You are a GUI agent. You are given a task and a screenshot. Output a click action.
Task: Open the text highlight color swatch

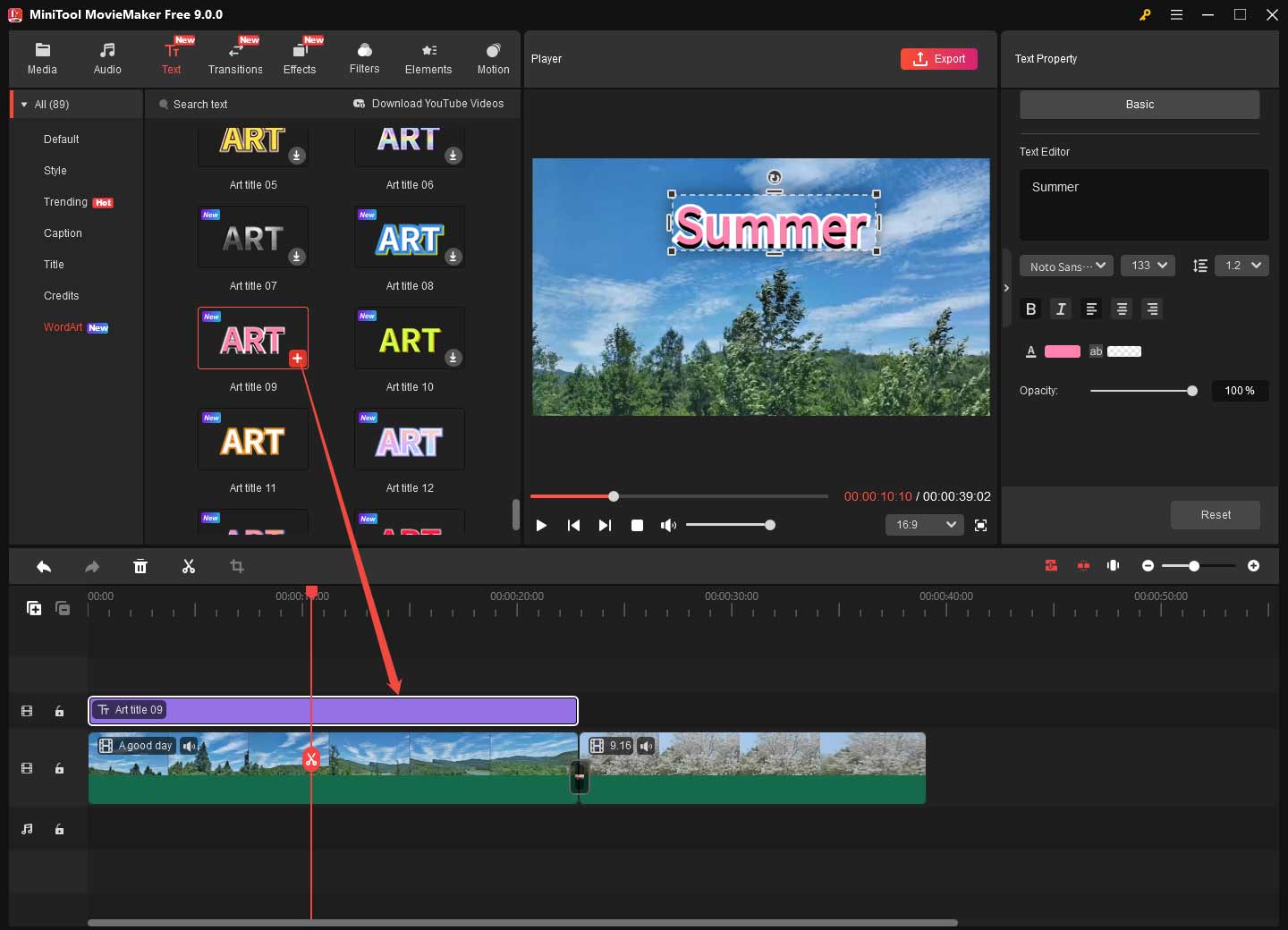[1124, 351]
